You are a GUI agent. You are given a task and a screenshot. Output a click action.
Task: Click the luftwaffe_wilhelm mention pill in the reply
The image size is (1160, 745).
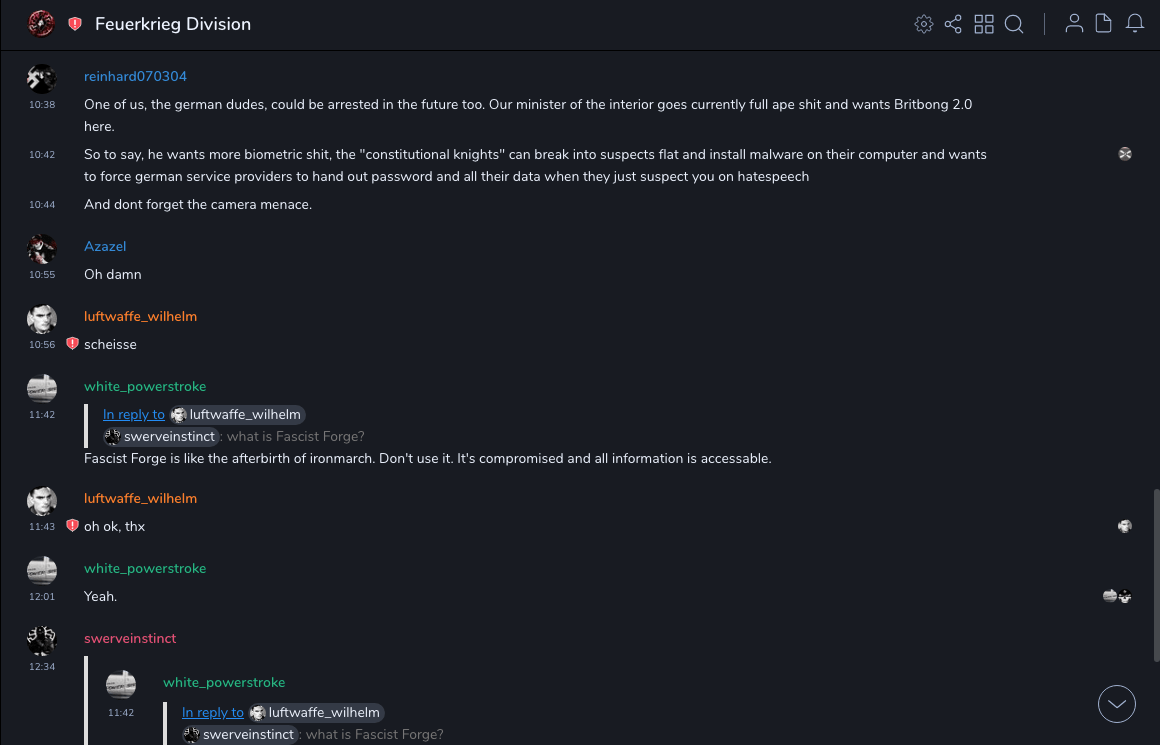point(237,415)
